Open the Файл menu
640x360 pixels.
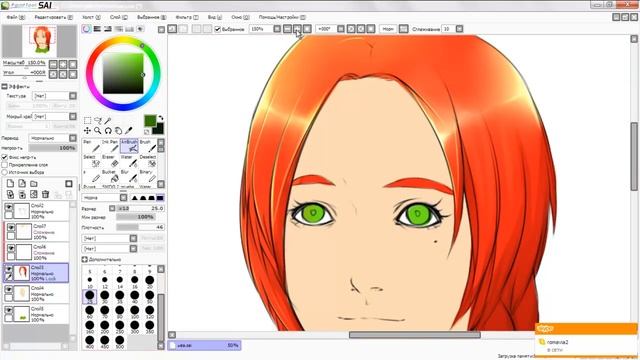(15, 18)
